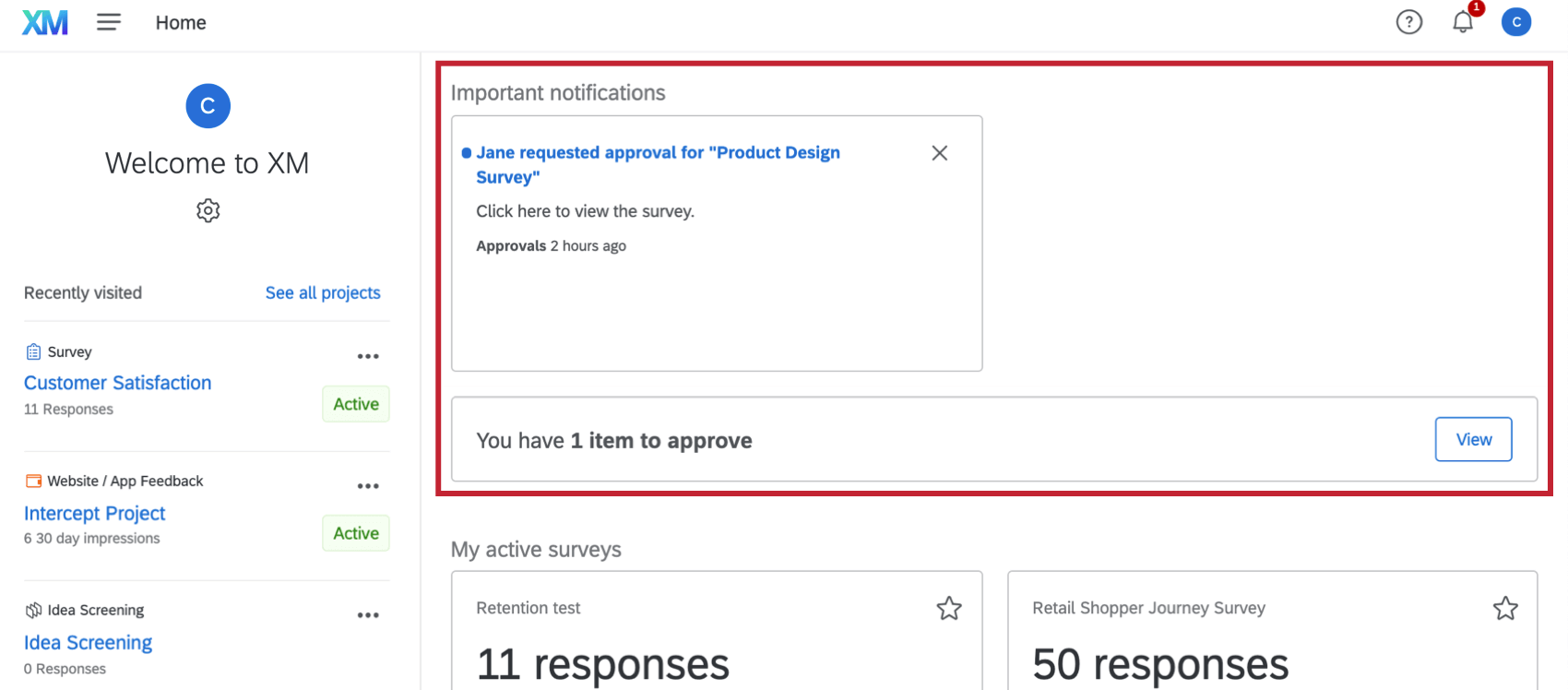Open options menu for Idea Screening
This screenshot has height=690, width=1568.
pyautogui.click(x=368, y=615)
